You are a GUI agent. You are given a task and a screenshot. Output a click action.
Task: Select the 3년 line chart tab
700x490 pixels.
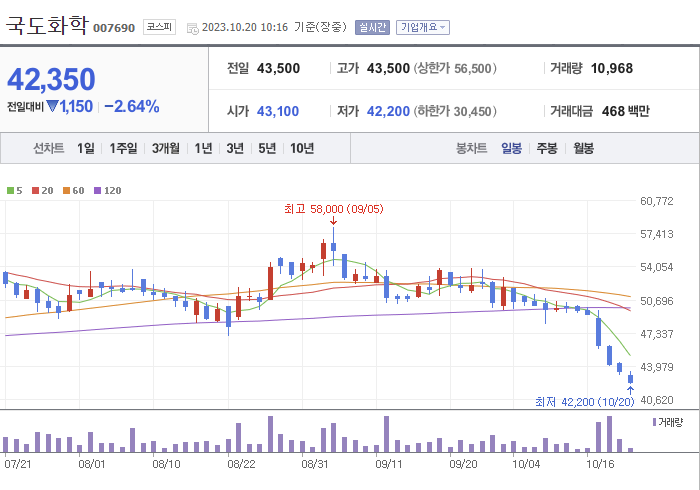point(235,148)
